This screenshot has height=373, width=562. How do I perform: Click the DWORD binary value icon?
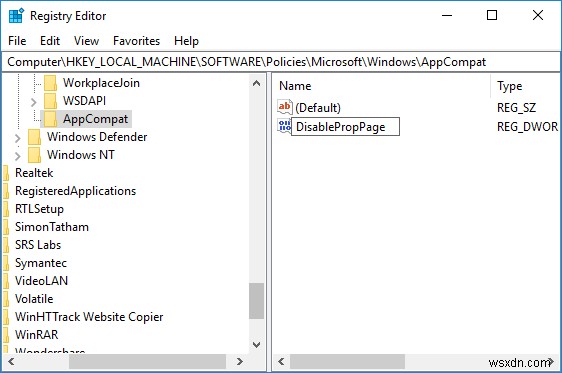(x=285, y=126)
